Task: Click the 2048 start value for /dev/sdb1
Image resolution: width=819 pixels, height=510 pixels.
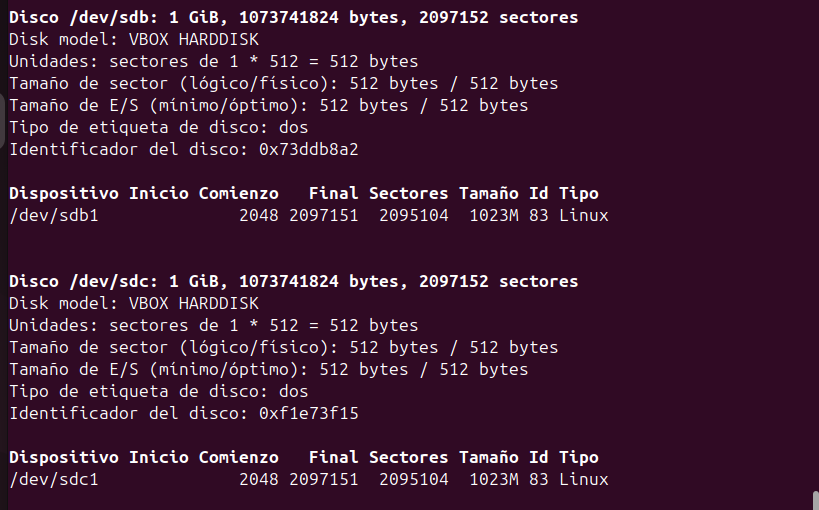Action: [x=258, y=215]
